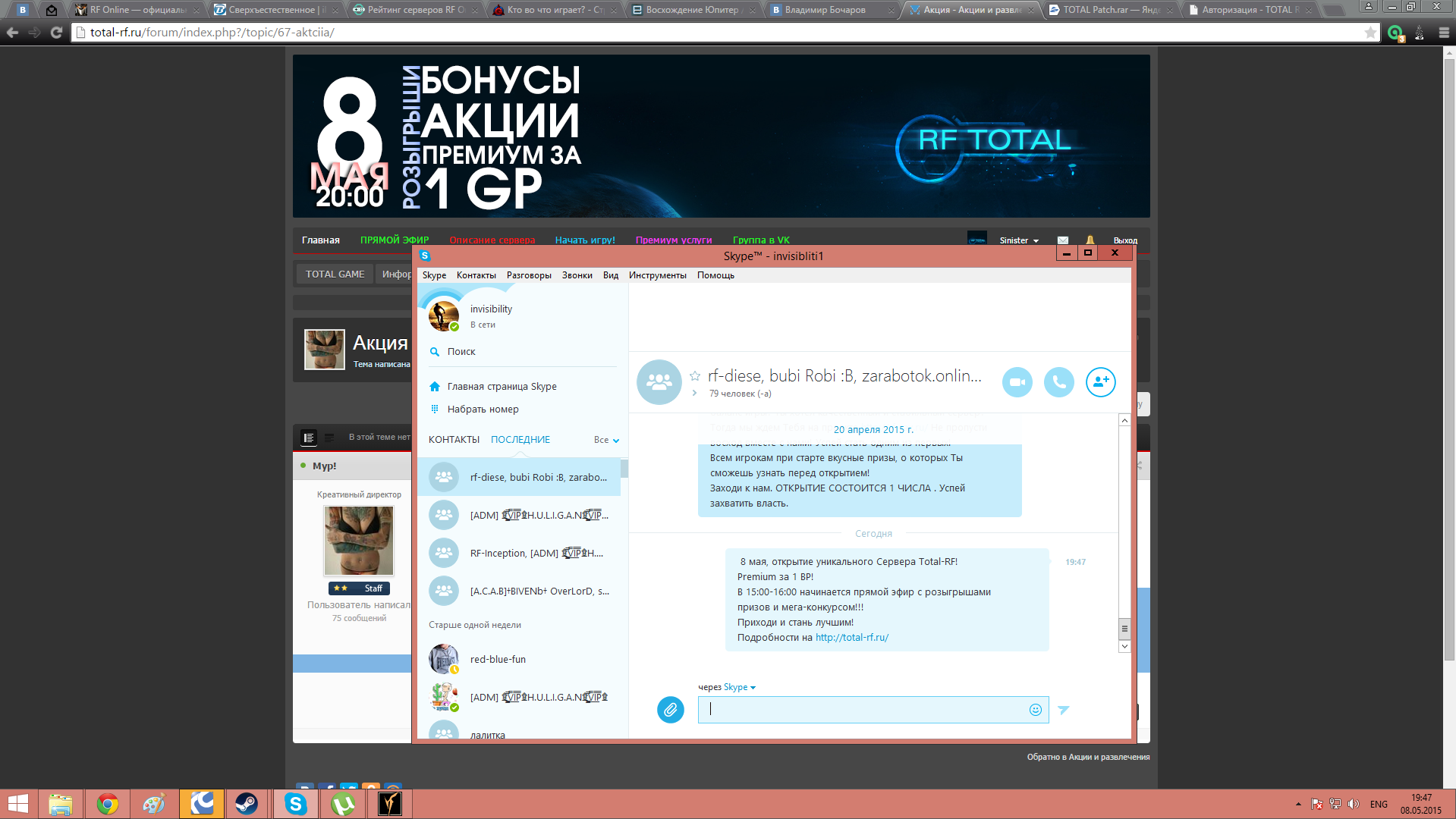
Task: Open the Sinister user dropdown on forum
Action: pos(1019,240)
